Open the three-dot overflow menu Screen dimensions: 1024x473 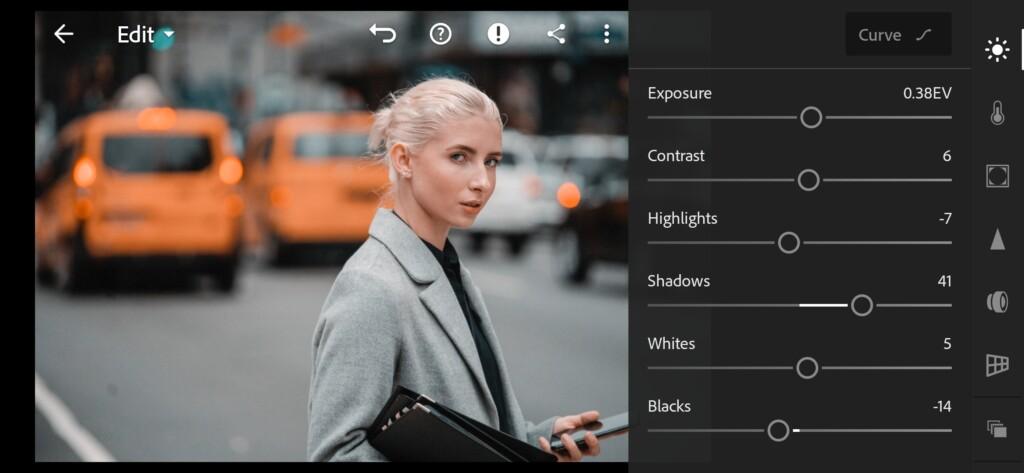[607, 34]
